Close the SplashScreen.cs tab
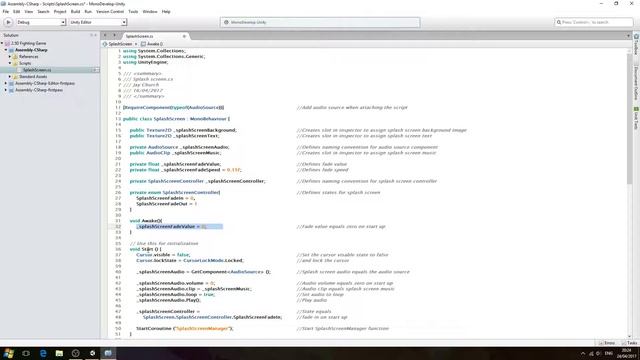Viewport: 640px width, 360px height. point(184,36)
